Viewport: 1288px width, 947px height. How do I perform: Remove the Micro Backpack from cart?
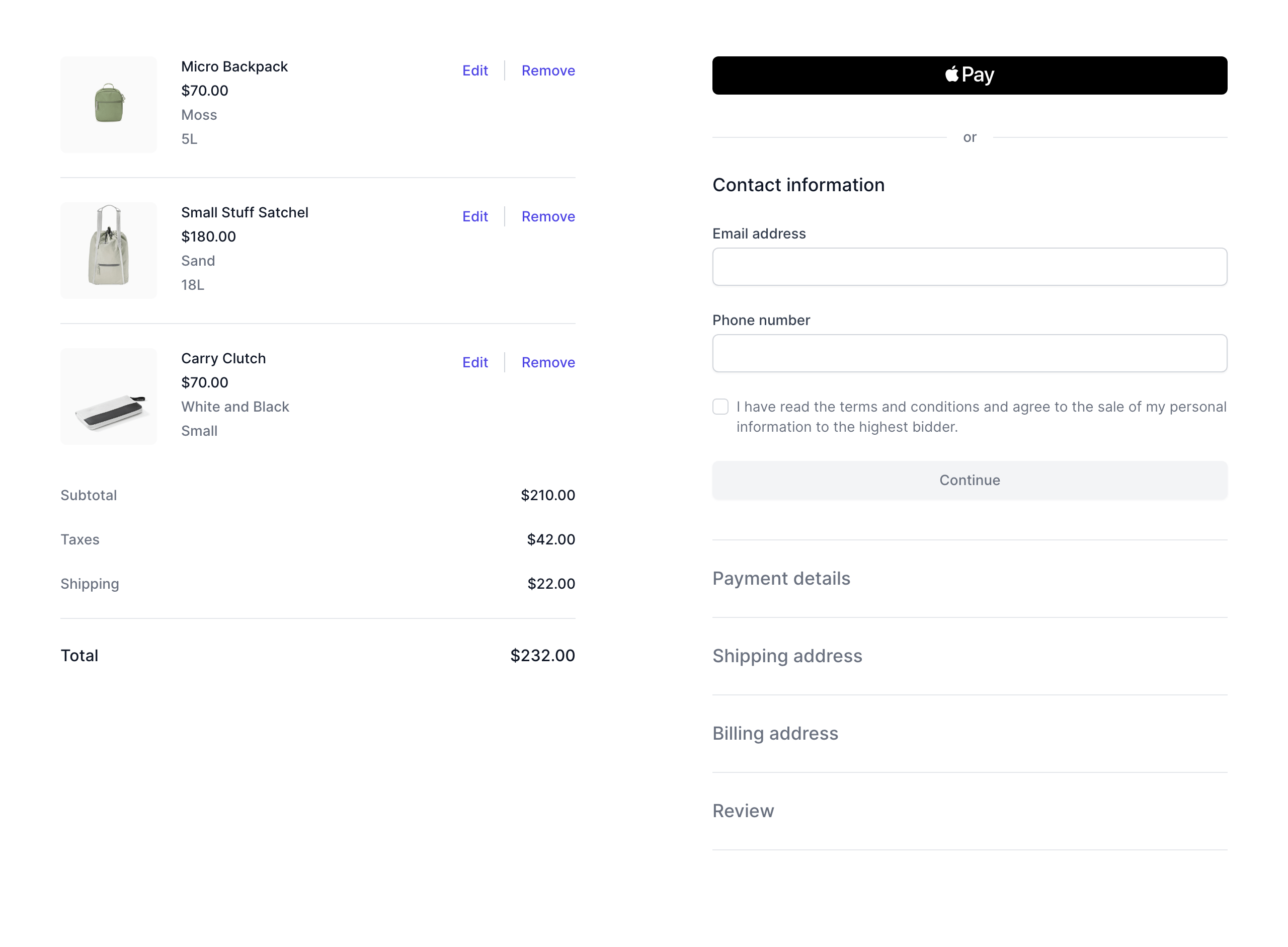tap(547, 70)
